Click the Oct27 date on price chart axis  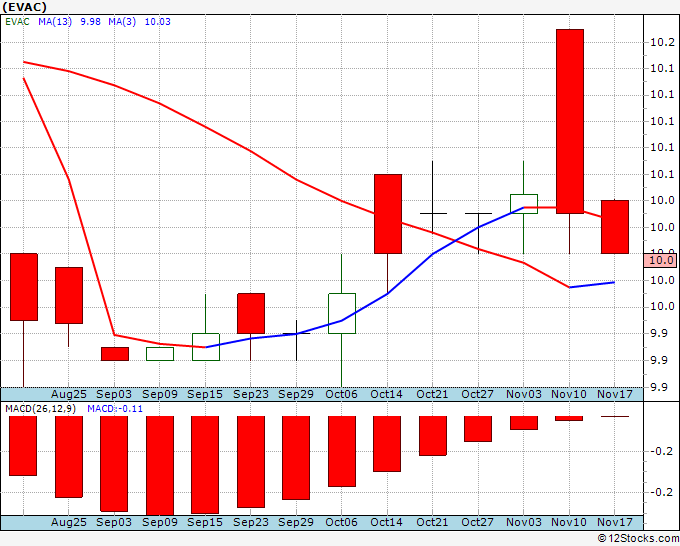[x=477, y=394]
